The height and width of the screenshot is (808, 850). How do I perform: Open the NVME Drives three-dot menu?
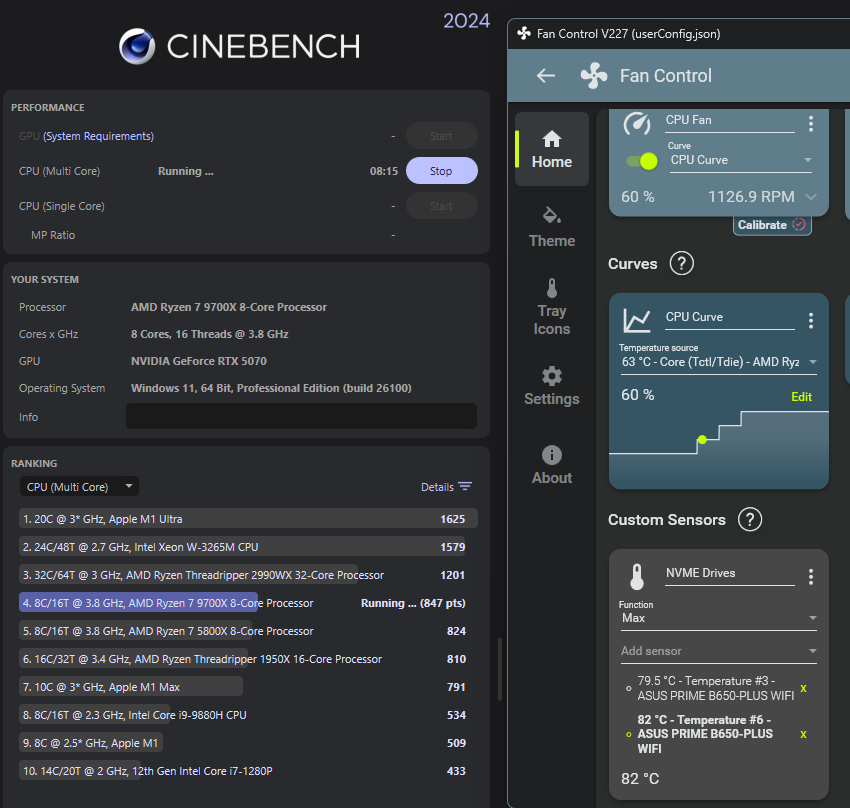pos(811,577)
